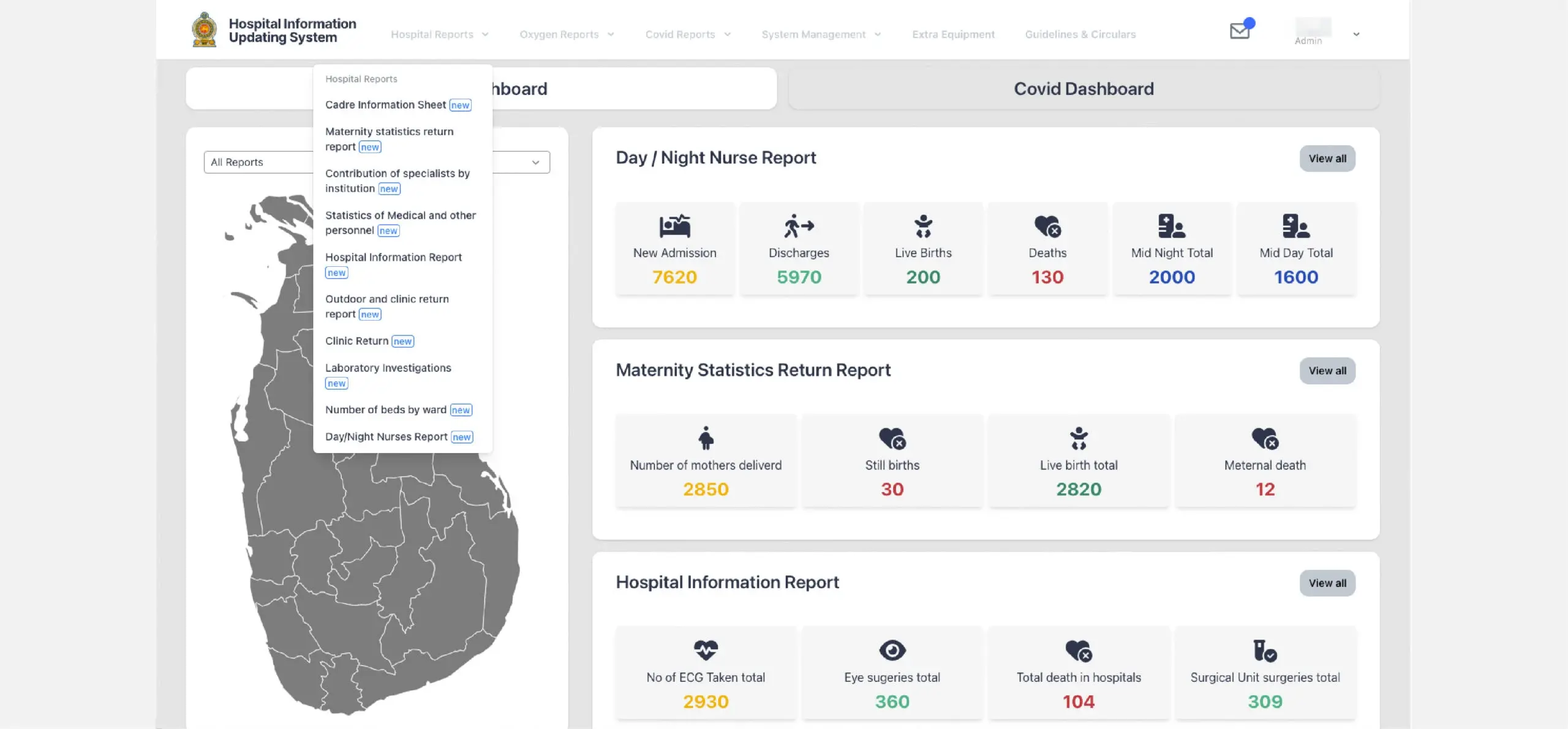Click View all on Day/Night Nurse Report

click(1327, 159)
